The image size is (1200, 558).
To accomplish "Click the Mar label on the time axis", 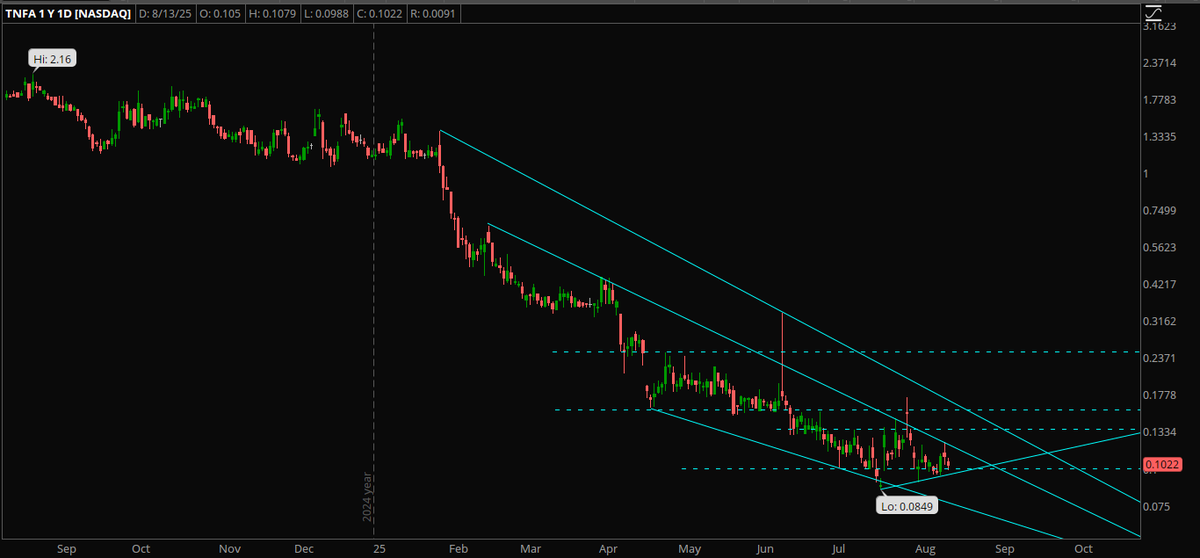I will [x=531, y=549].
